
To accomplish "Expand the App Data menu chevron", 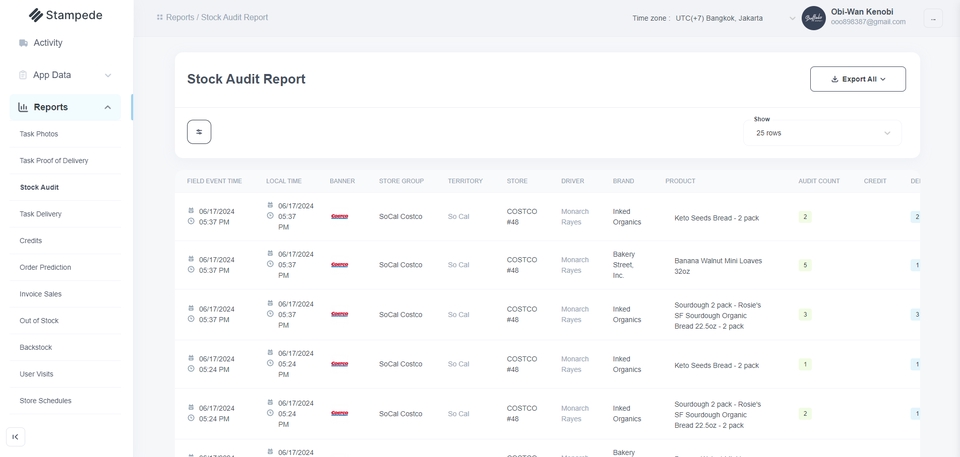I will (108, 75).
